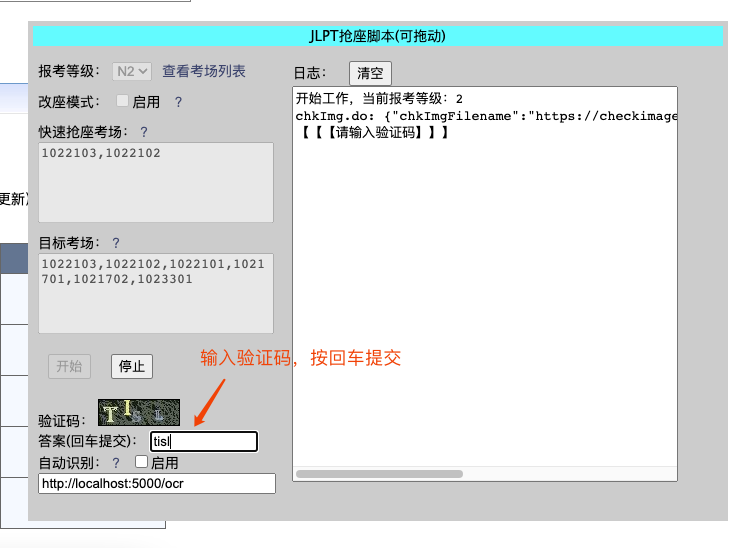Click the captcha image to refresh
The width and height of the screenshot is (746, 548).
139,412
